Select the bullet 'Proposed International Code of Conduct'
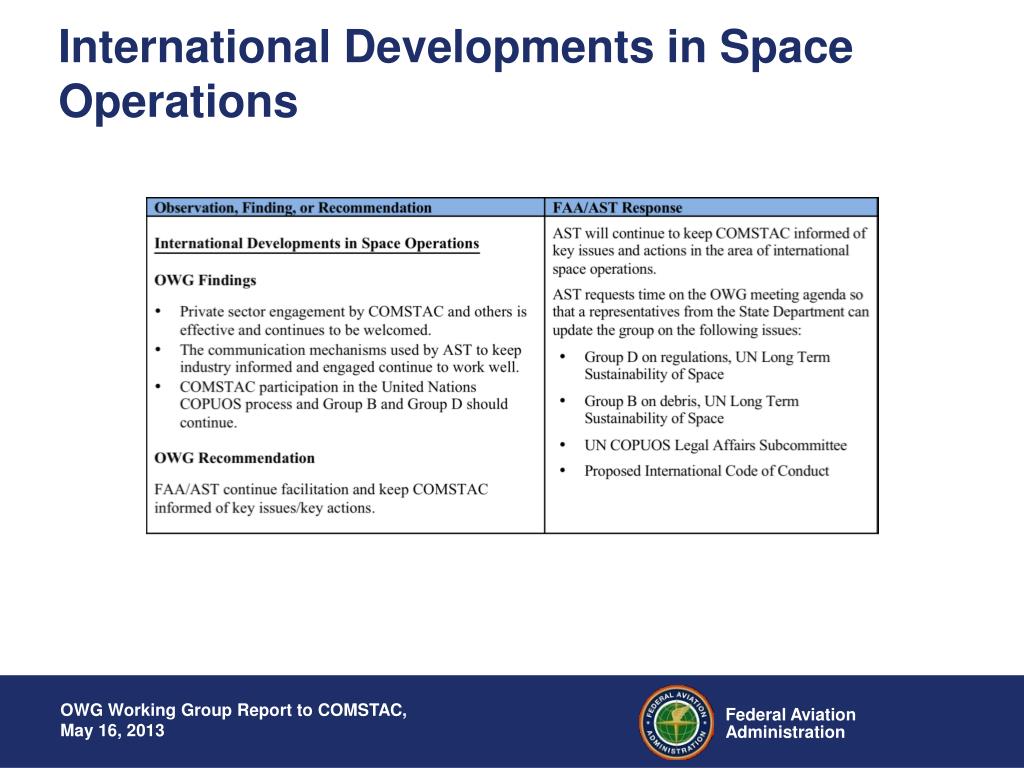The image size is (1024, 768). pos(707,471)
